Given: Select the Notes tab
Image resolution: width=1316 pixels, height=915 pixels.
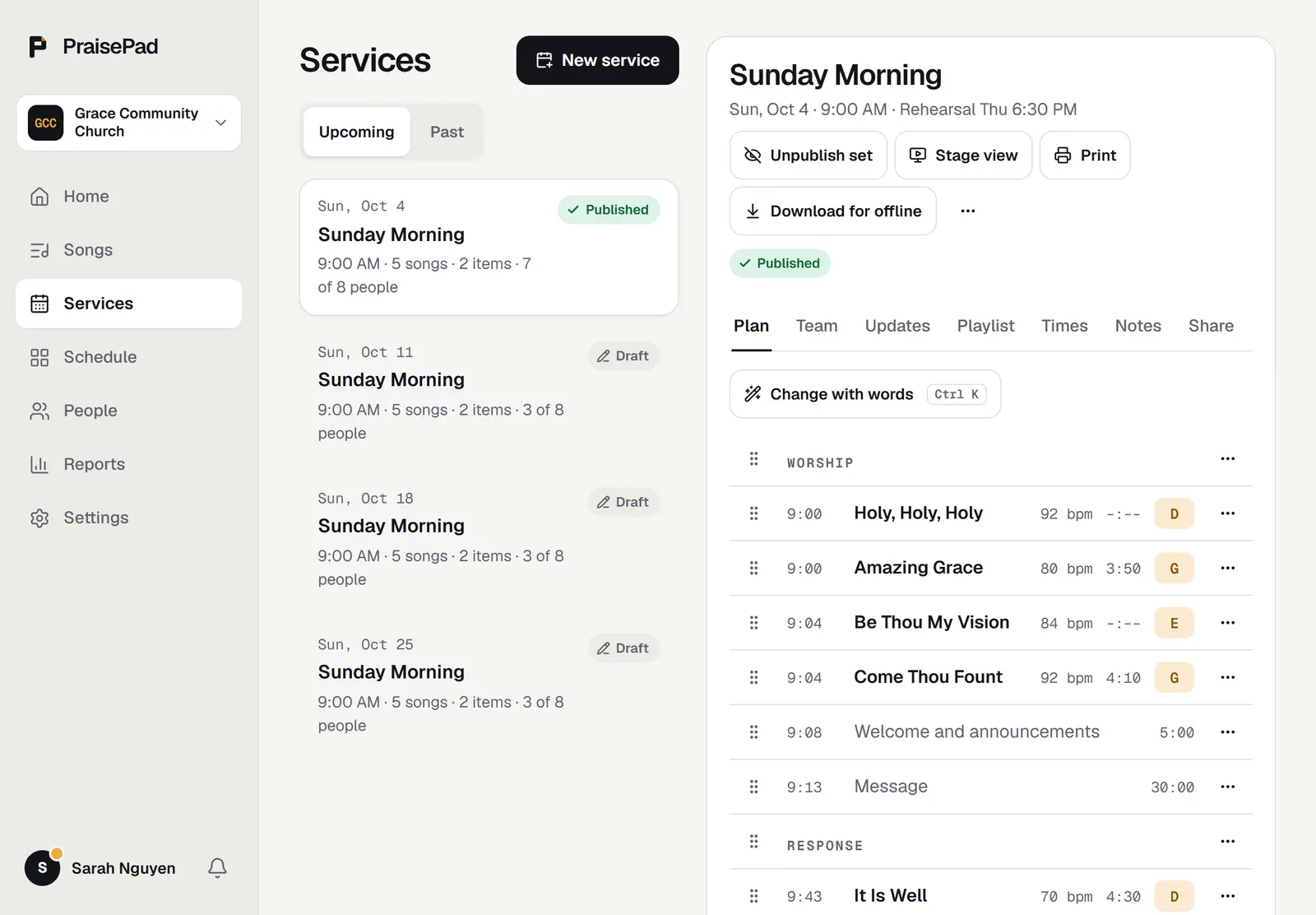Looking at the screenshot, I should pos(1138,326).
